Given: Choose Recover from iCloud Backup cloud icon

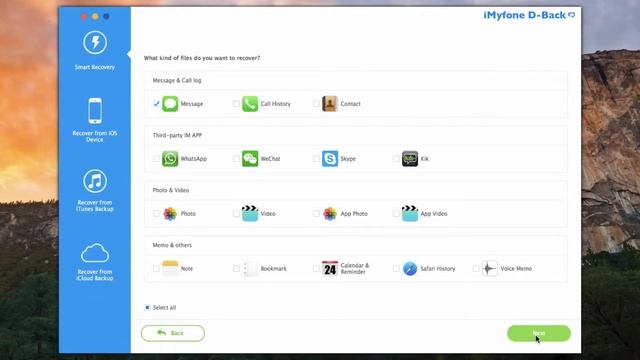Looking at the screenshot, I should coord(95,253).
